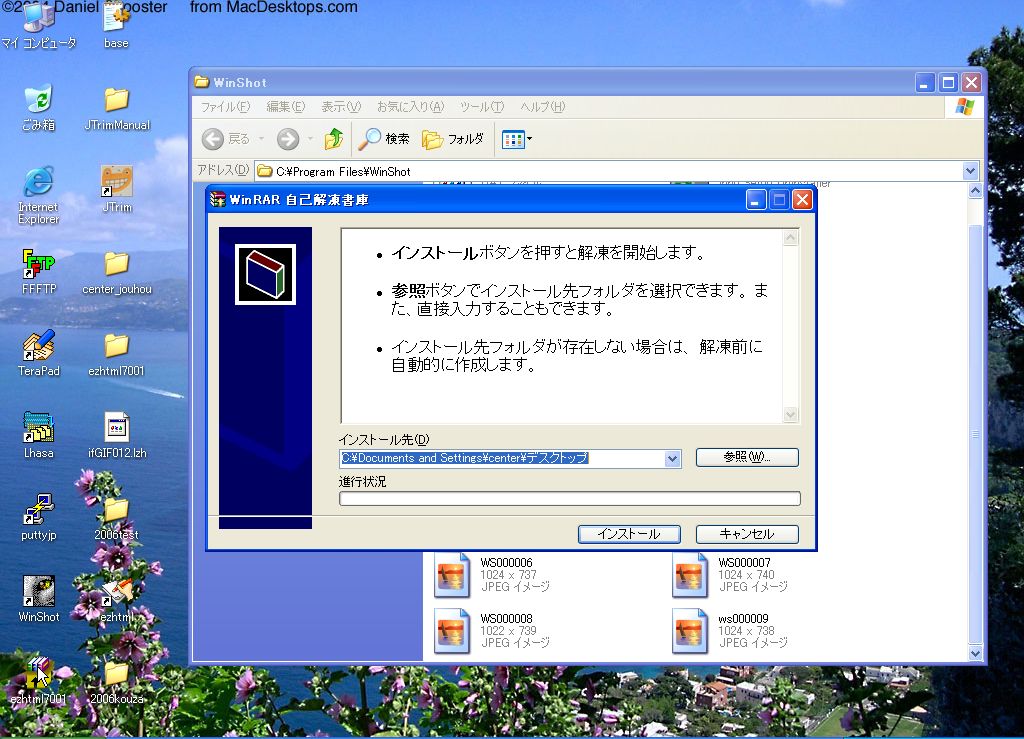Click the インストール button in WinRAR dialog
Screen dimensions: 1024x739
point(629,534)
